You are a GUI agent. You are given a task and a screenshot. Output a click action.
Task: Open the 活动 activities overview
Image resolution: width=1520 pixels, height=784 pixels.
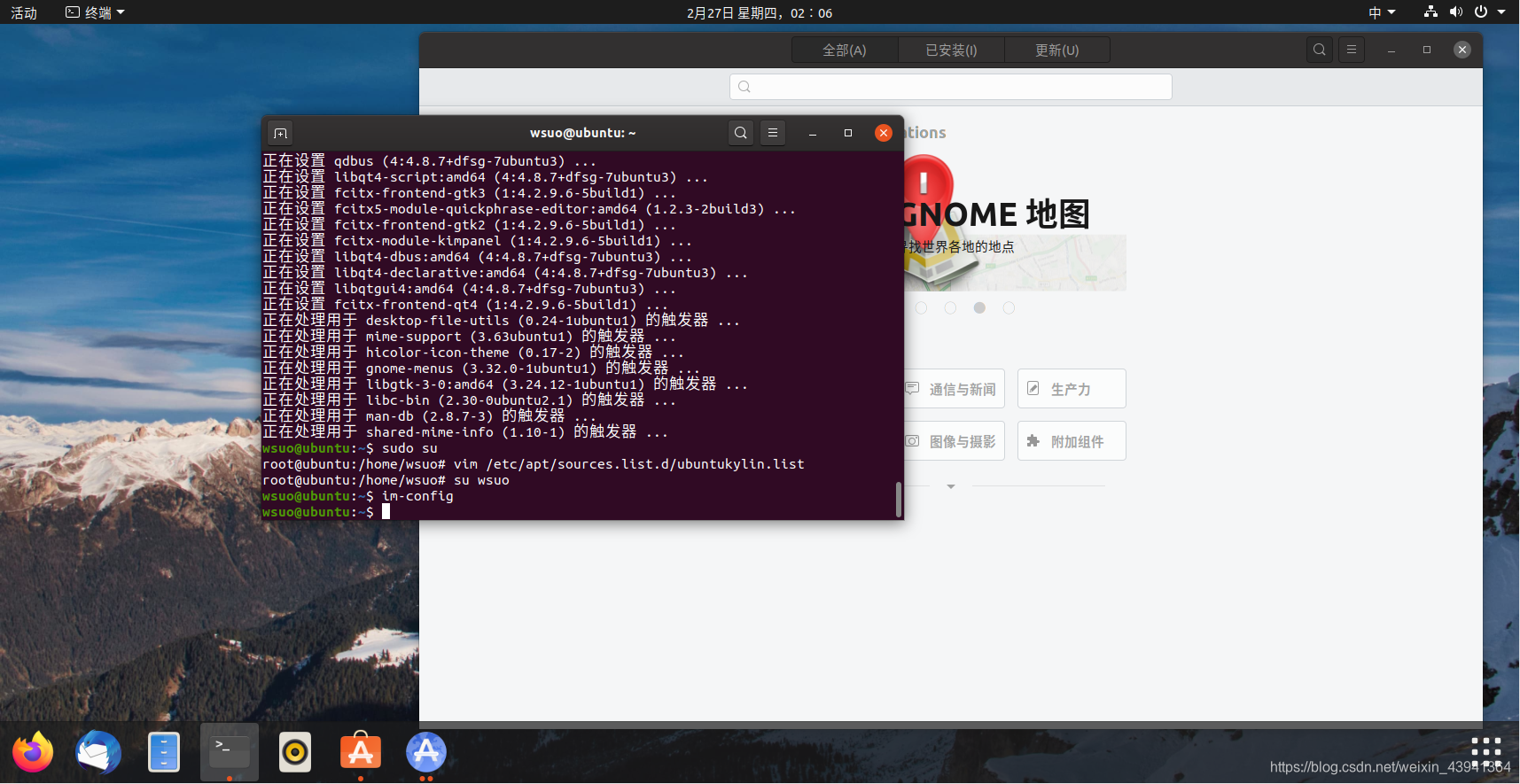click(x=24, y=12)
